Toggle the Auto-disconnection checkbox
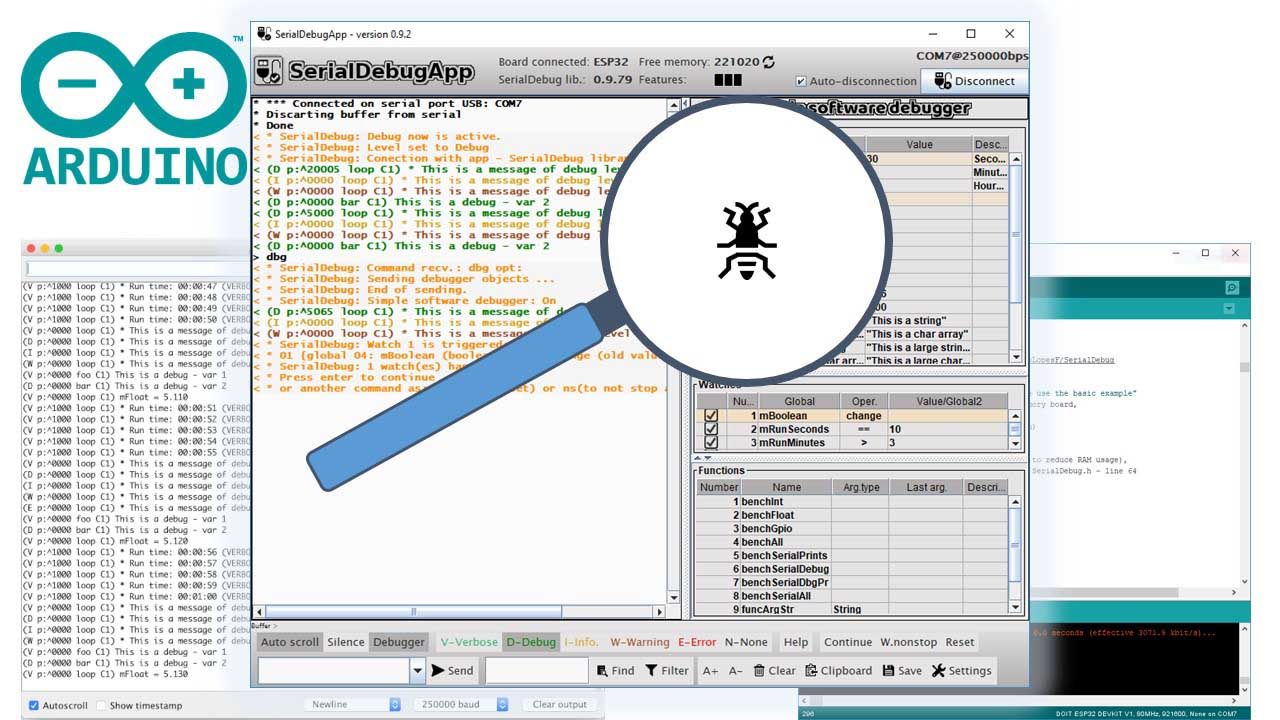 point(801,82)
